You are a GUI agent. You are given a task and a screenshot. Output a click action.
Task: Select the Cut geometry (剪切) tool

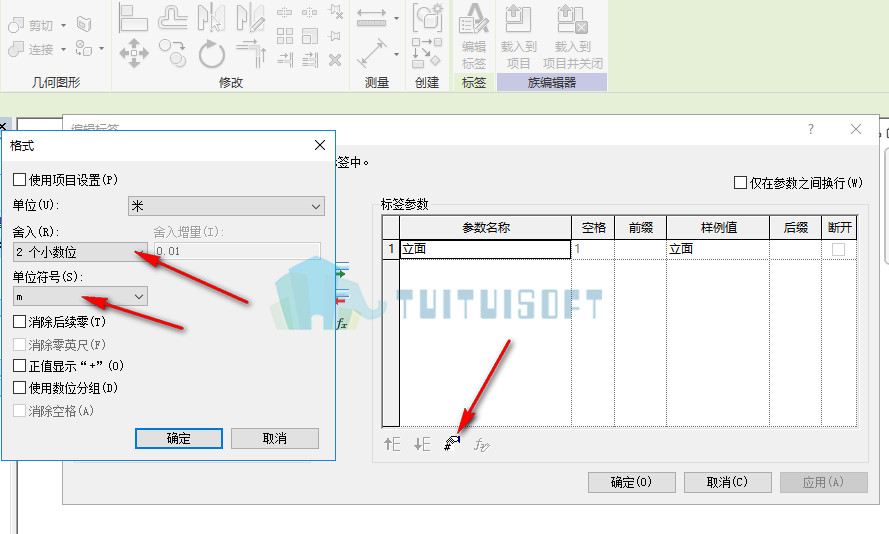31,25
